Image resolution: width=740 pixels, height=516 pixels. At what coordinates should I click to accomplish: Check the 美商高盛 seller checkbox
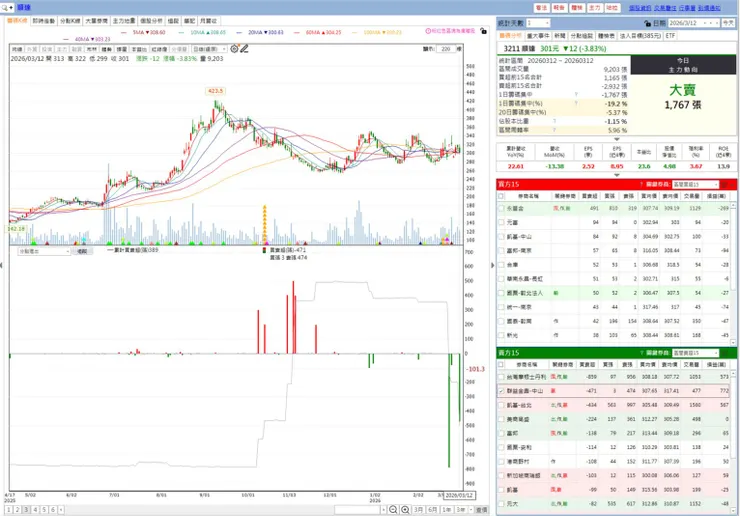[501, 419]
